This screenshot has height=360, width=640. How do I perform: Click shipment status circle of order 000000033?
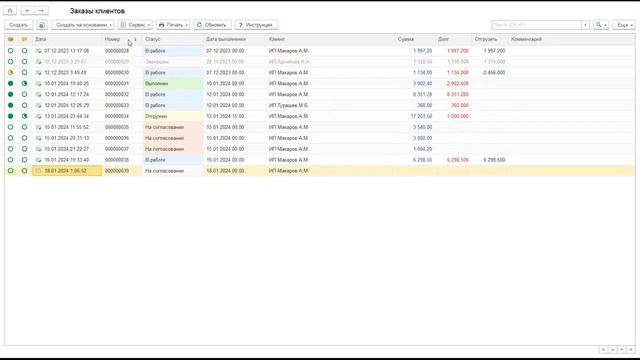coord(24,105)
